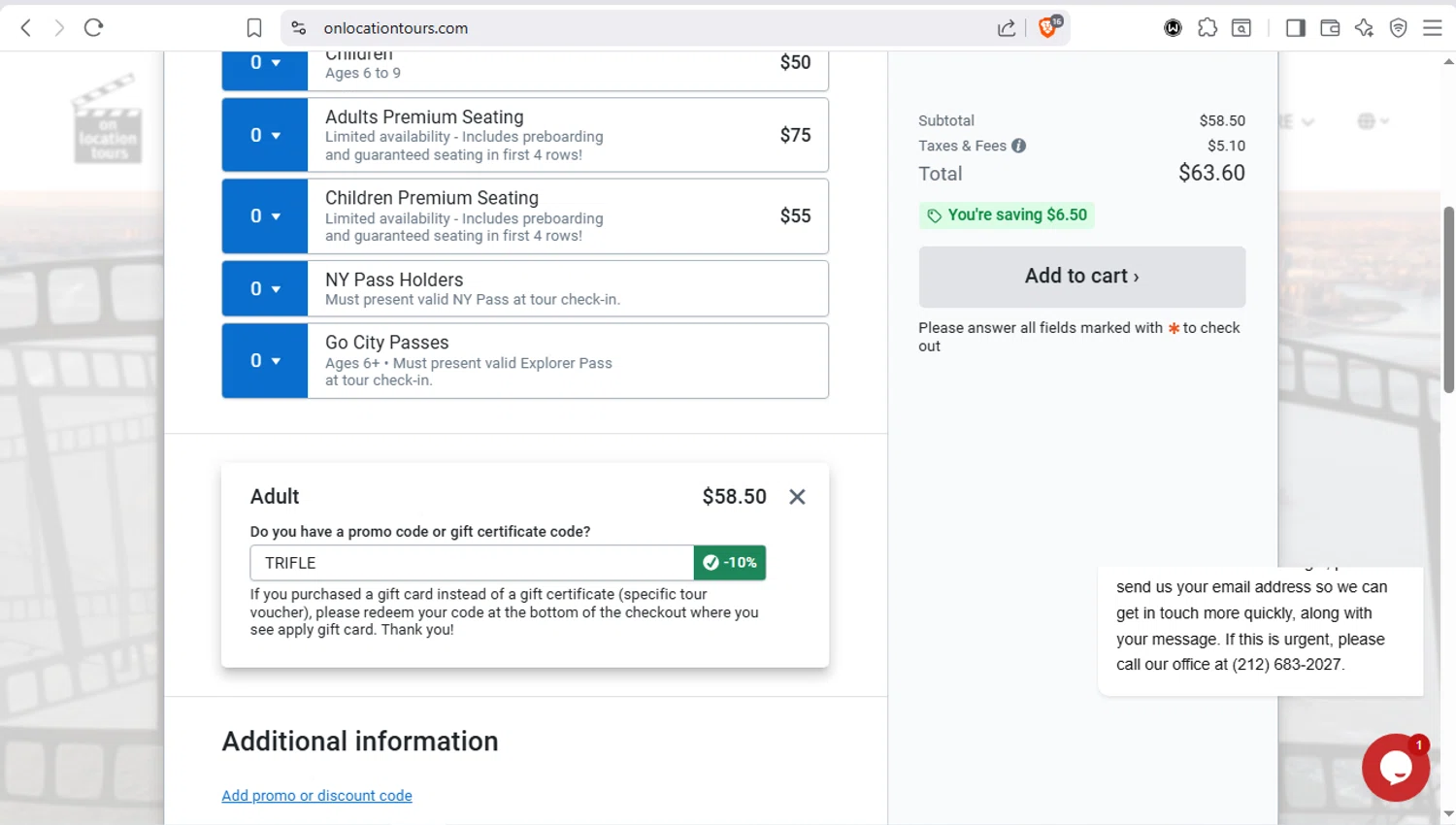Open Adults Premium Seating quantity dropdown
1456x825 pixels.
[x=265, y=135]
